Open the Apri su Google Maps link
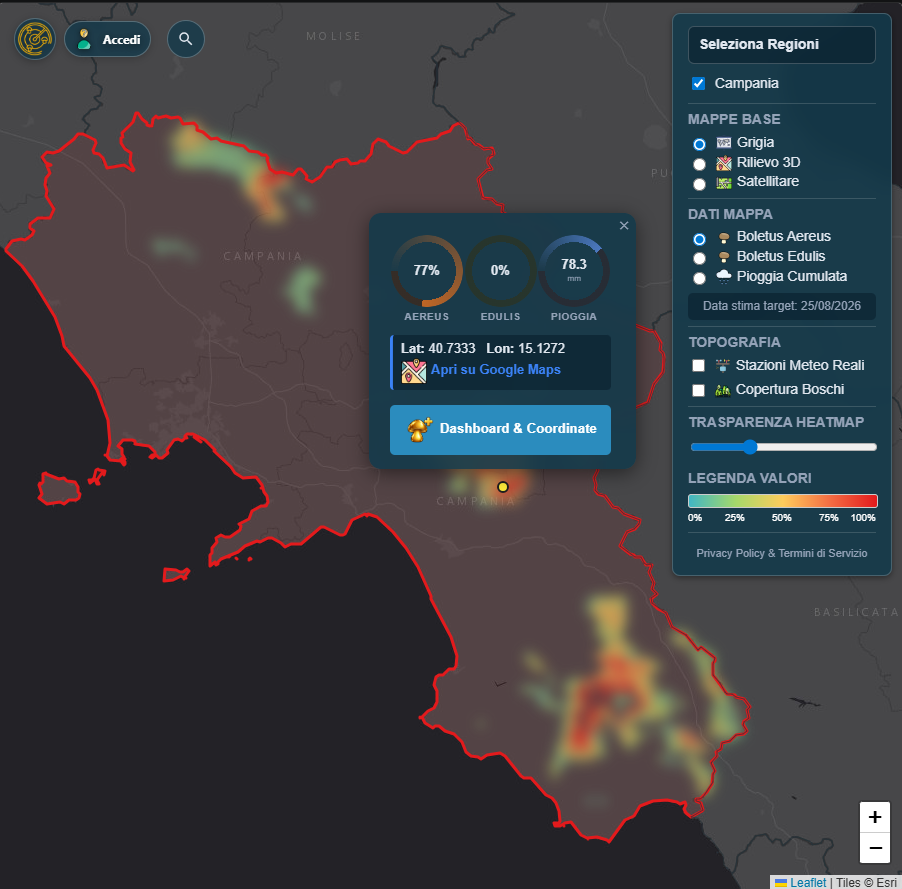 tap(495, 369)
